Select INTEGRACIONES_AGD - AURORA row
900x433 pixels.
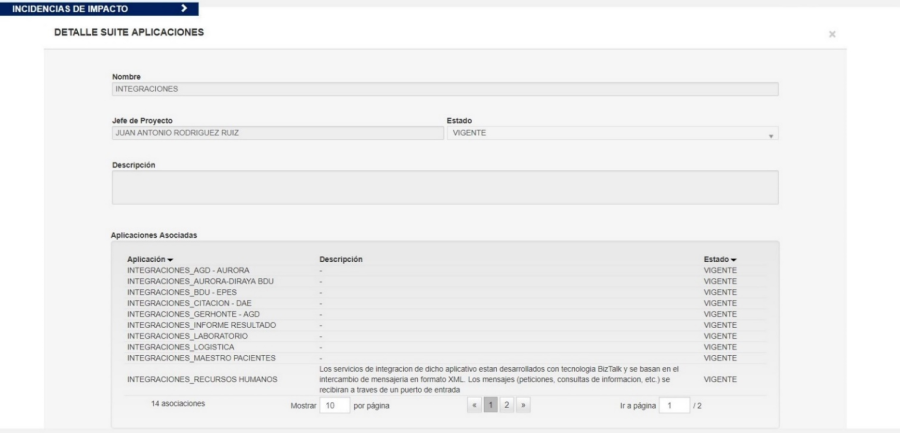[447, 270]
